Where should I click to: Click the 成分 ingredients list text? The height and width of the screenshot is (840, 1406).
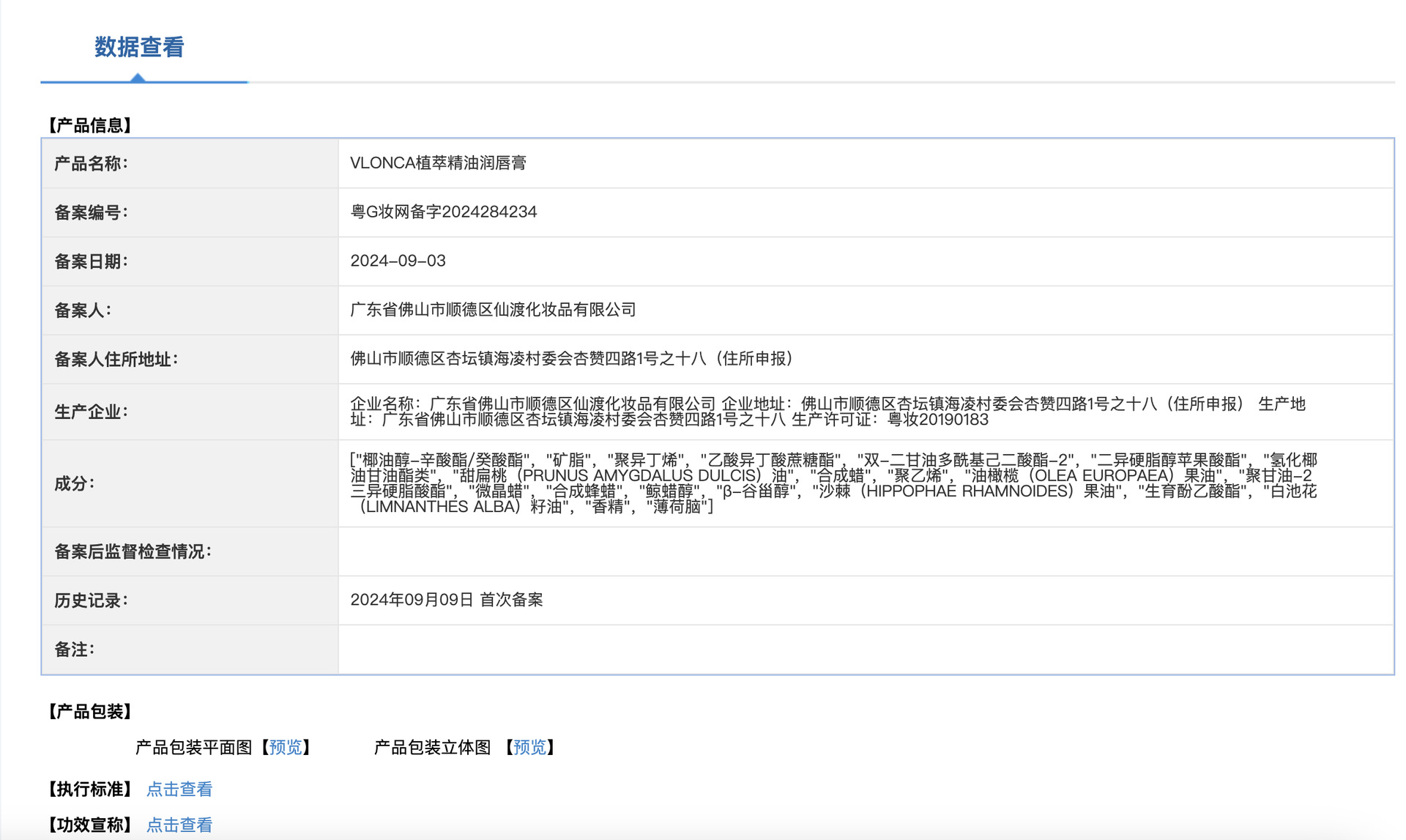[x=833, y=483]
